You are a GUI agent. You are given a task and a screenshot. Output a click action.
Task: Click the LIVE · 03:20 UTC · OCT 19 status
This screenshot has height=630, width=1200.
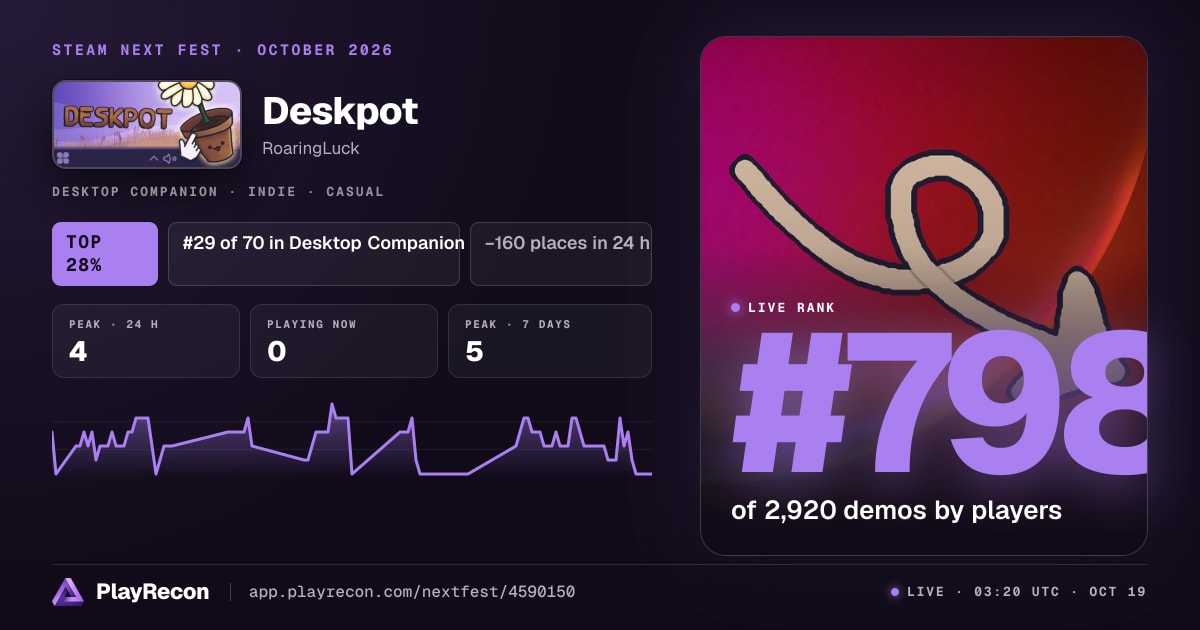click(1018, 592)
